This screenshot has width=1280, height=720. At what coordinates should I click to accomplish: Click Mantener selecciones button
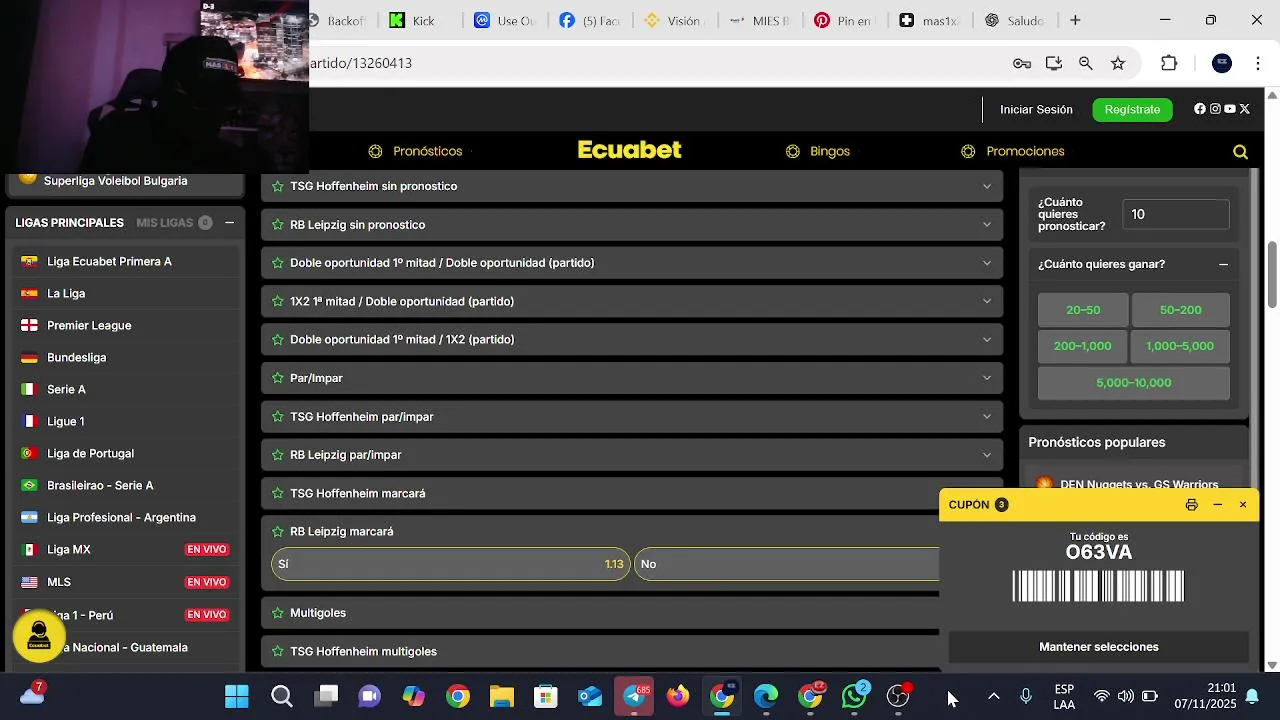tap(1099, 647)
